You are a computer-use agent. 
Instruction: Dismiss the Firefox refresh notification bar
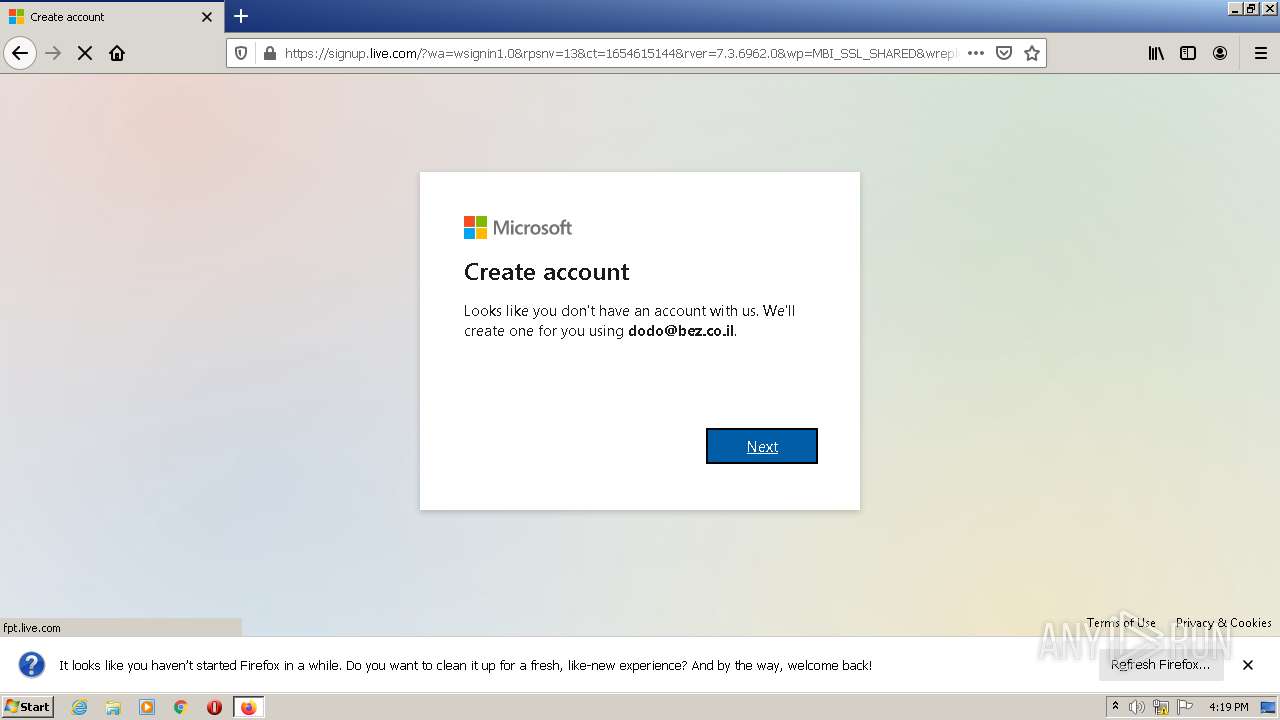click(x=1248, y=664)
